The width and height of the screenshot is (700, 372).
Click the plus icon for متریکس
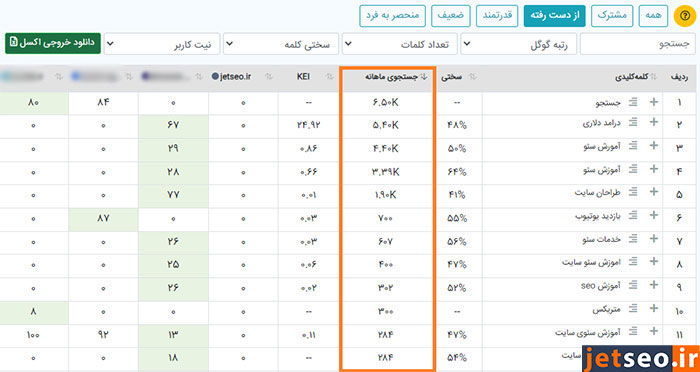[654, 308]
